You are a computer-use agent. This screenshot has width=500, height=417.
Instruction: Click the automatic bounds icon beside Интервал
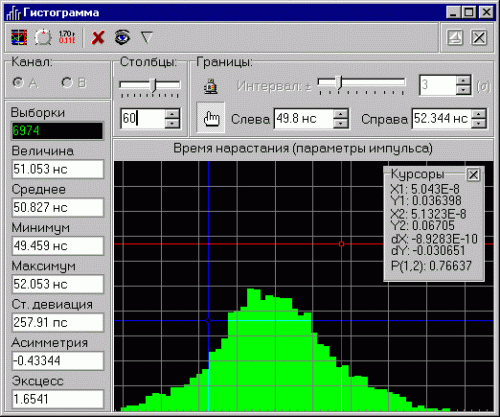pyautogui.click(x=211, y=86)
